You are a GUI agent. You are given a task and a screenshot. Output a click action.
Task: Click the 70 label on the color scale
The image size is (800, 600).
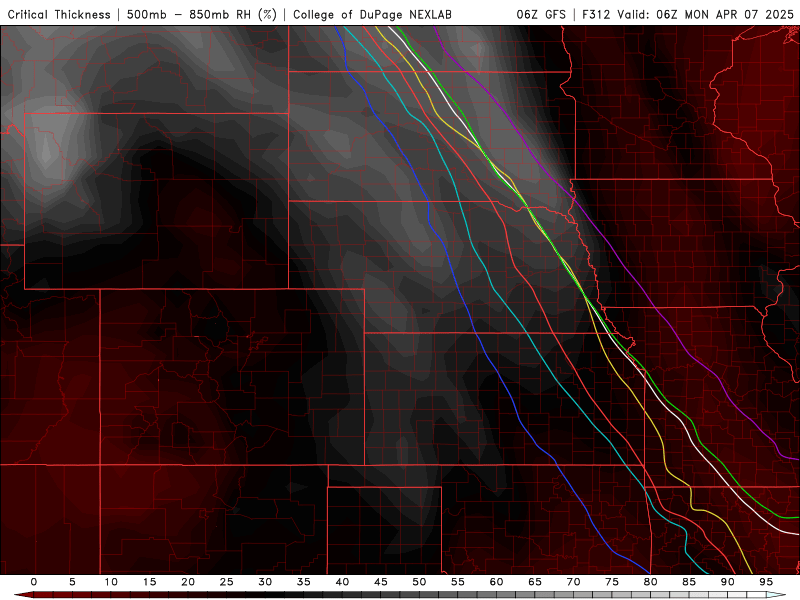573,582
